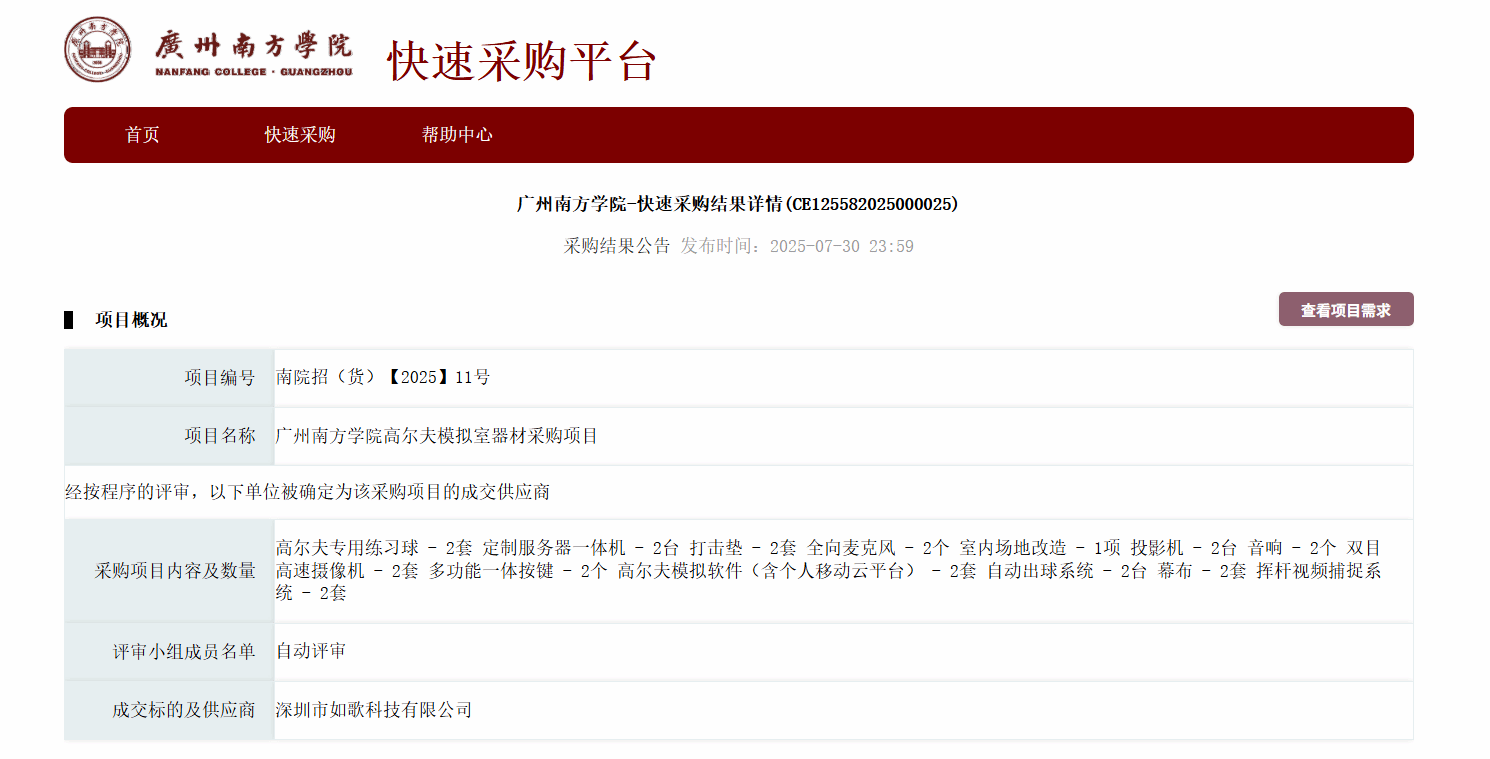Click the 评审小组成员名单 label cell
The image size is (1490, 759).
click(169, 652)
